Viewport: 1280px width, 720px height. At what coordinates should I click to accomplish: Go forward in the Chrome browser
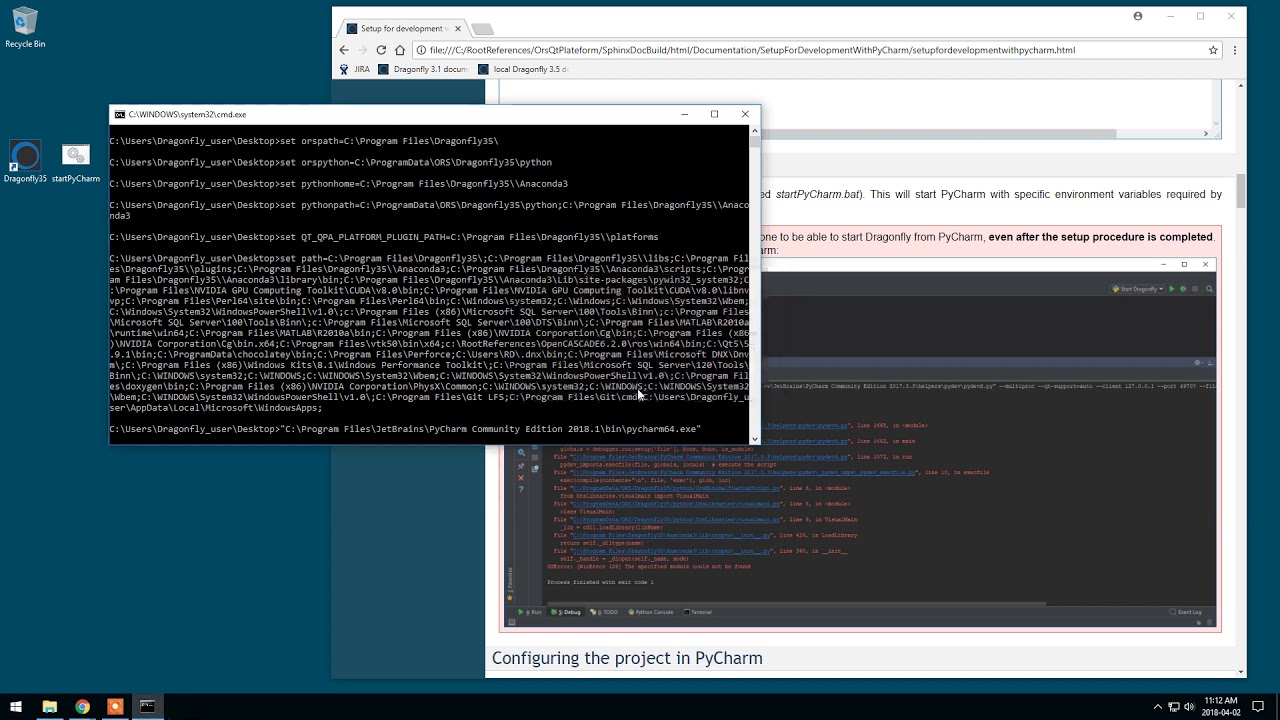tap(362, 50)
